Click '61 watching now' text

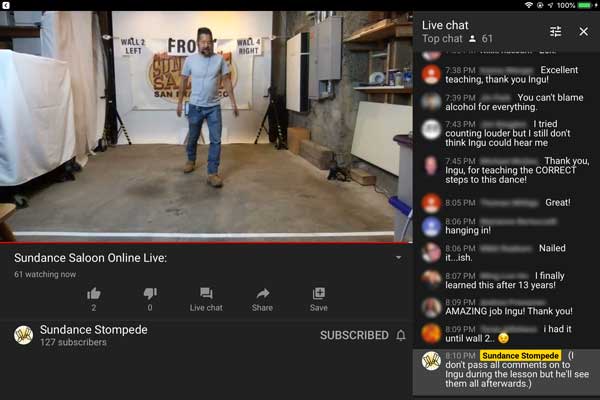[x=45, y=274]
